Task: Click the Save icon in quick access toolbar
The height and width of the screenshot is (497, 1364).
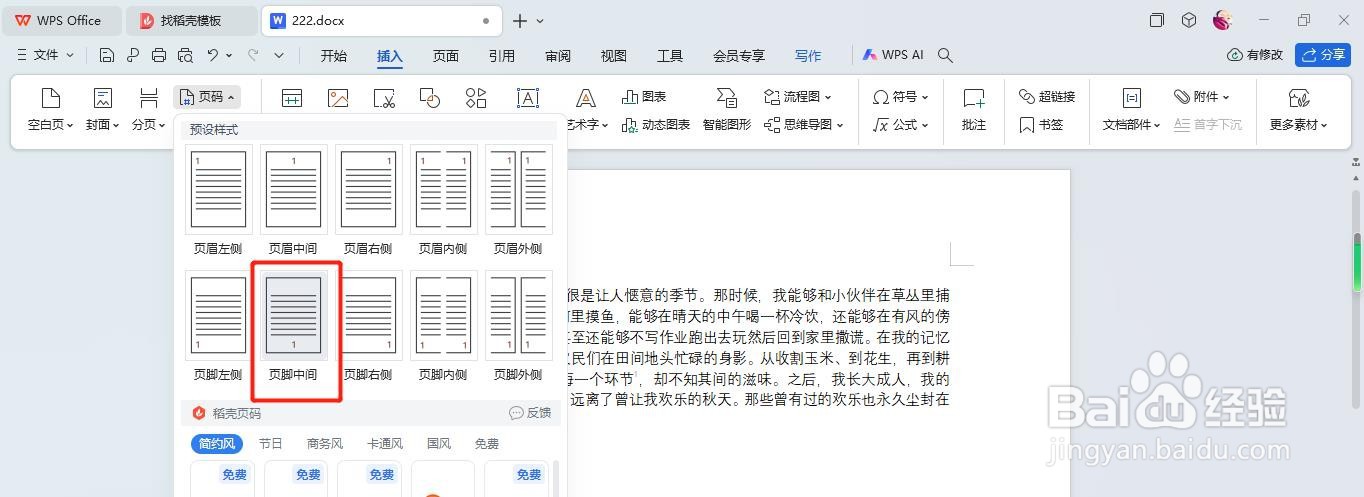Action: (107, 55)
